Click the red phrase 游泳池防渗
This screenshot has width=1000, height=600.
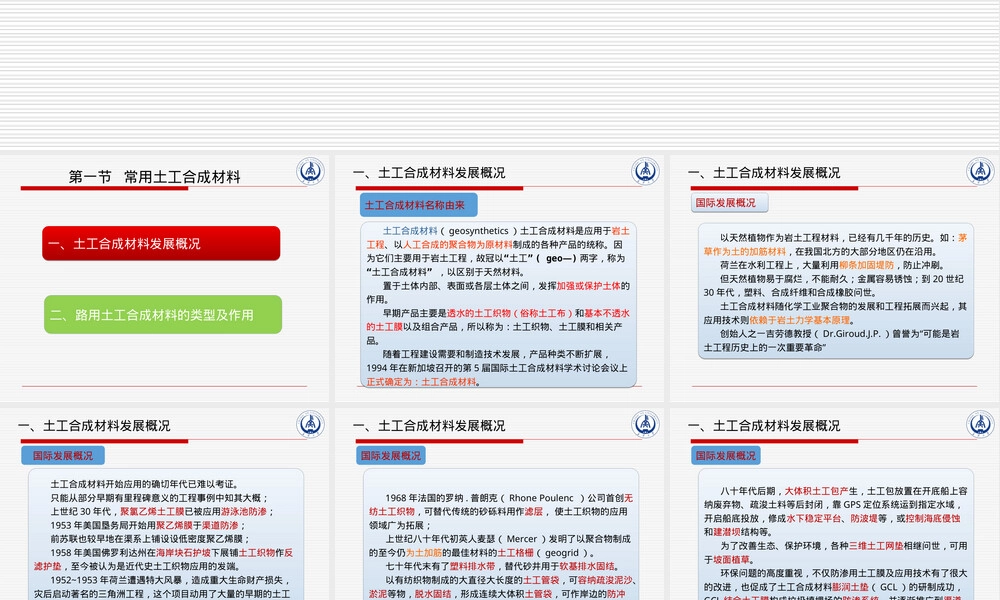click(244, 511)
